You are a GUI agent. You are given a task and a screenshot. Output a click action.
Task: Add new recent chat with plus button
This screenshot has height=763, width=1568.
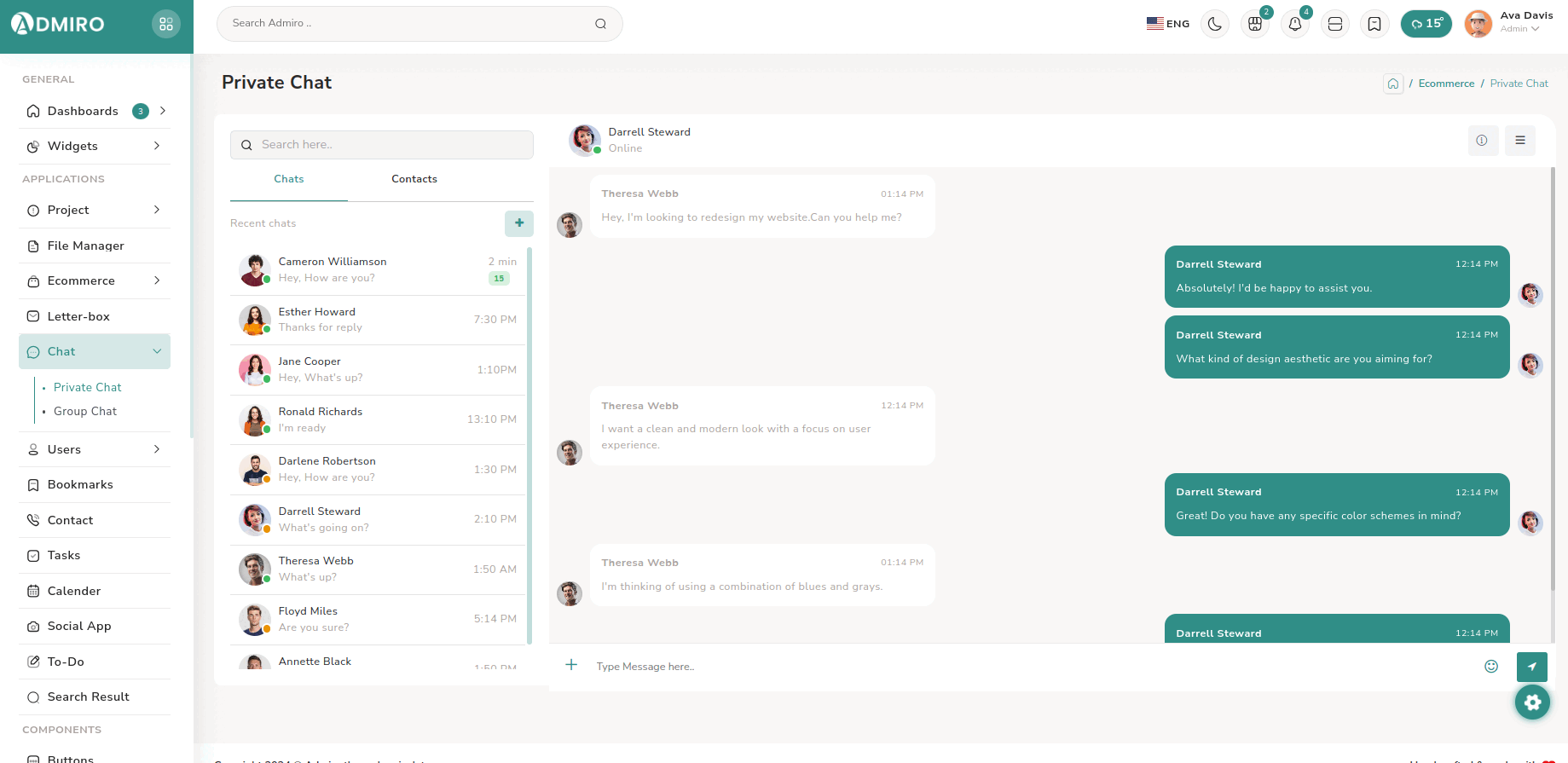(x=518, y=223)
